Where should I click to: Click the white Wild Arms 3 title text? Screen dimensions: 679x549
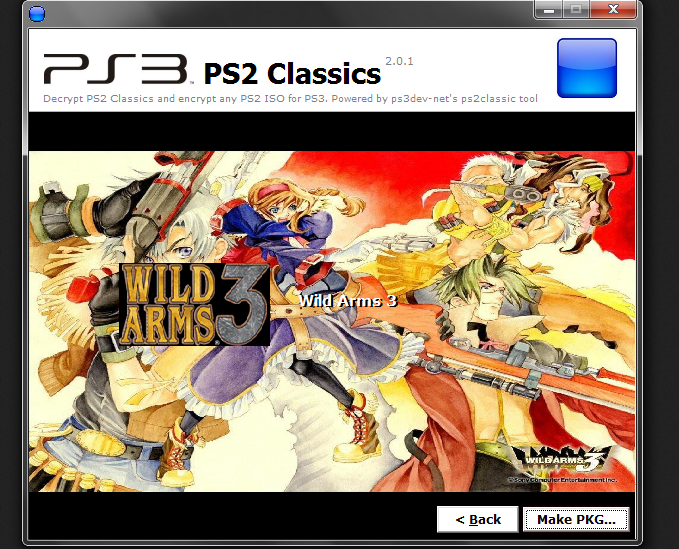pyautogui.click(x=348, y=300)
